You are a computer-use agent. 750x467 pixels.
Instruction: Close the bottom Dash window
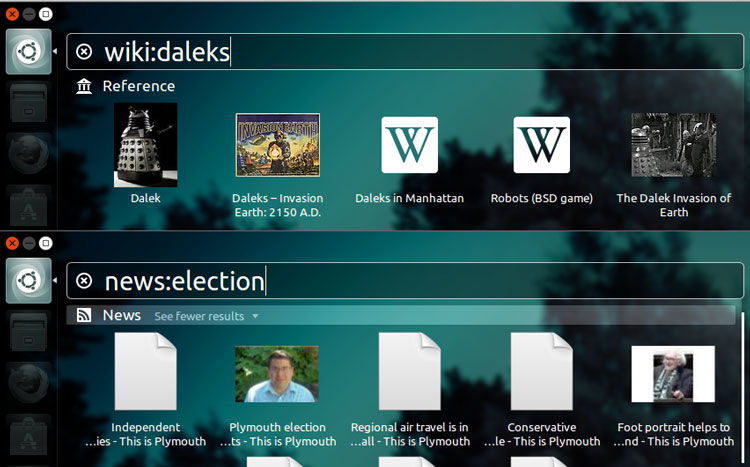[12, 243]
